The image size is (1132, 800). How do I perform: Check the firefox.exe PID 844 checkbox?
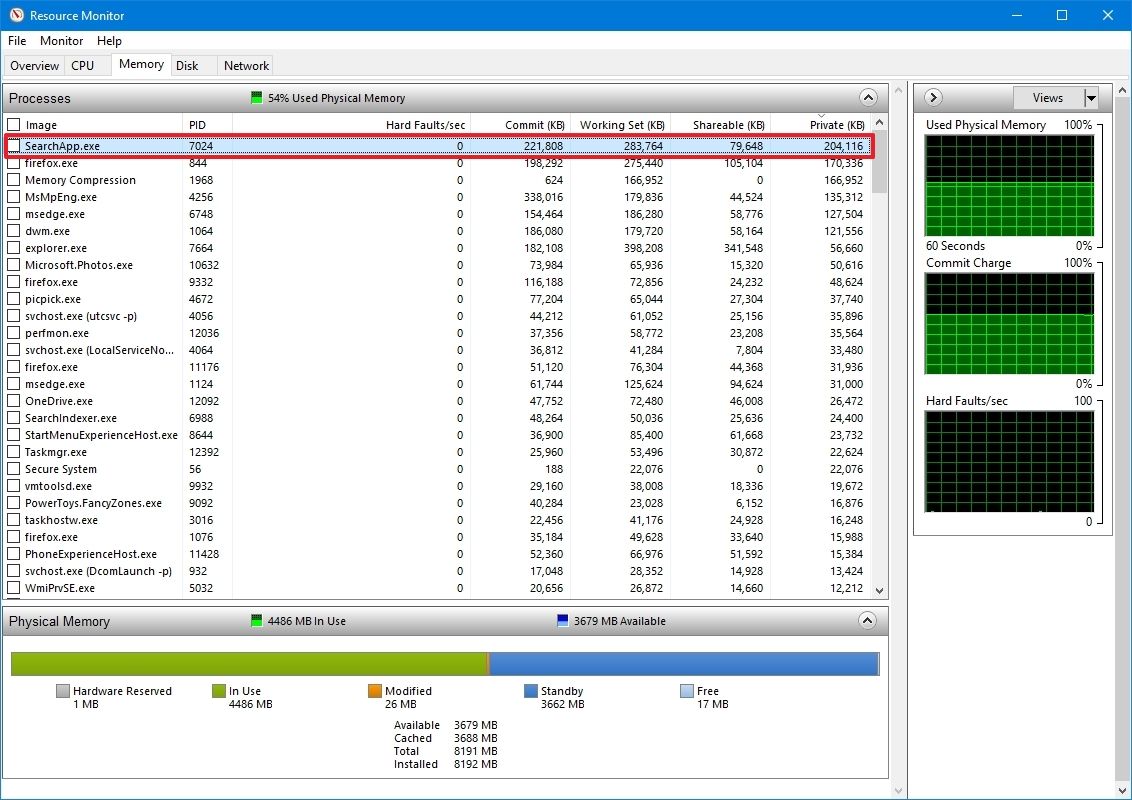[x=14, y=162]
